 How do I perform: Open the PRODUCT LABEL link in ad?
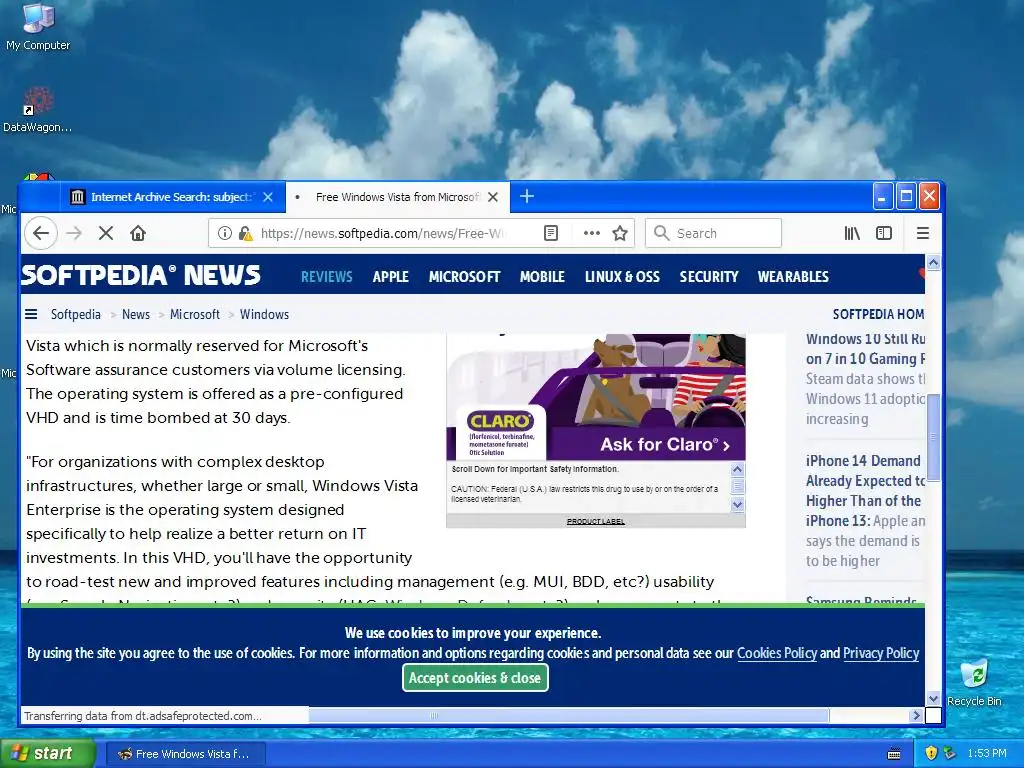pos(596,521)
